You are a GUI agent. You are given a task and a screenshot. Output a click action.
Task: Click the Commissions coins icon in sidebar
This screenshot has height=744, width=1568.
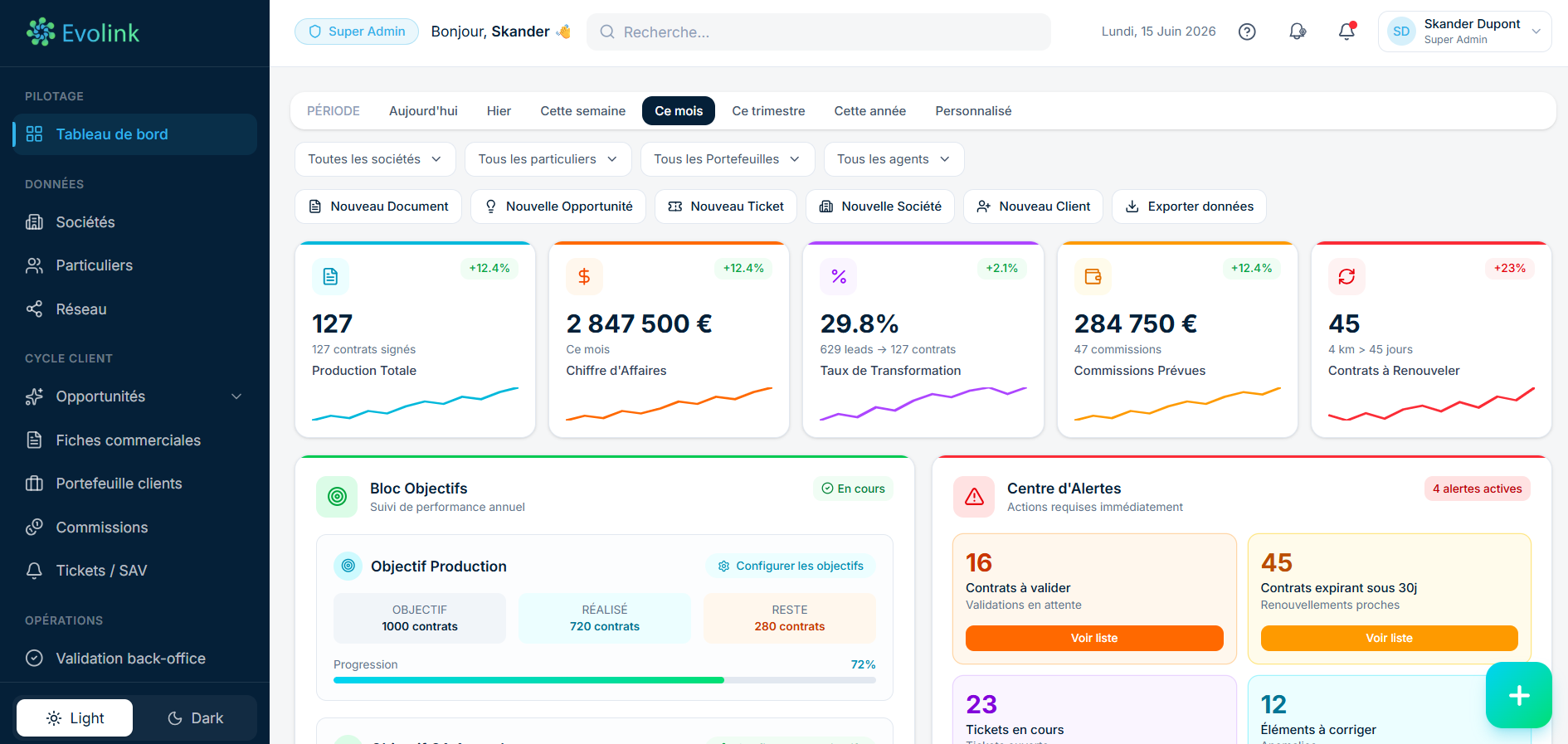click(x=34, y=527)
